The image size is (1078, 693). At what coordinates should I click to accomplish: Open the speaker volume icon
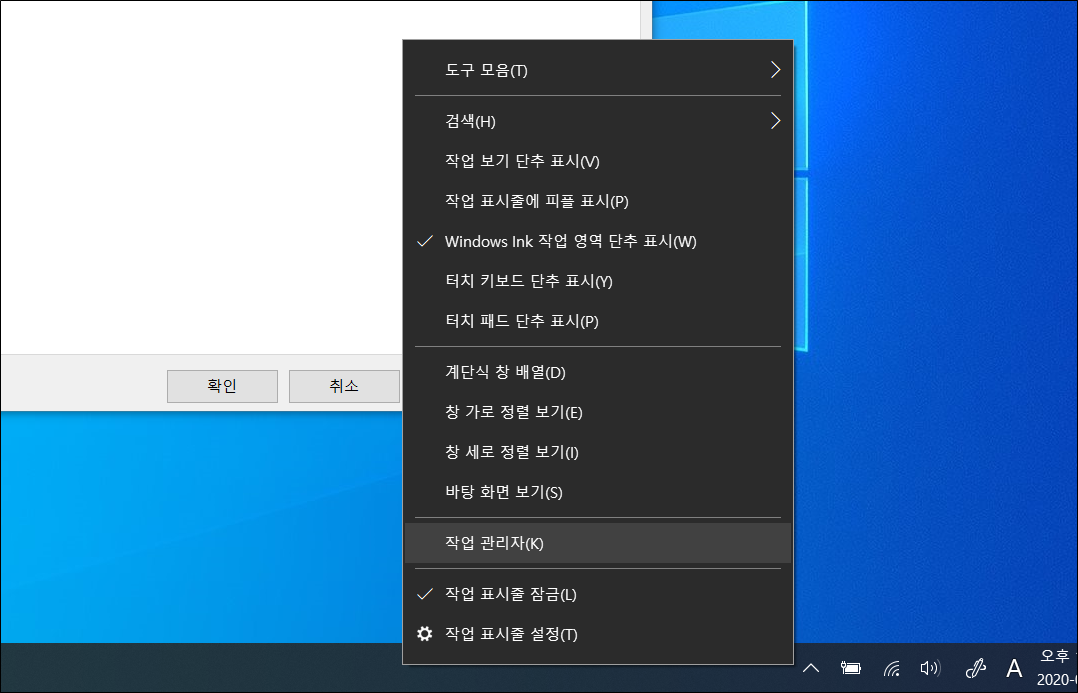coord(929,668)
